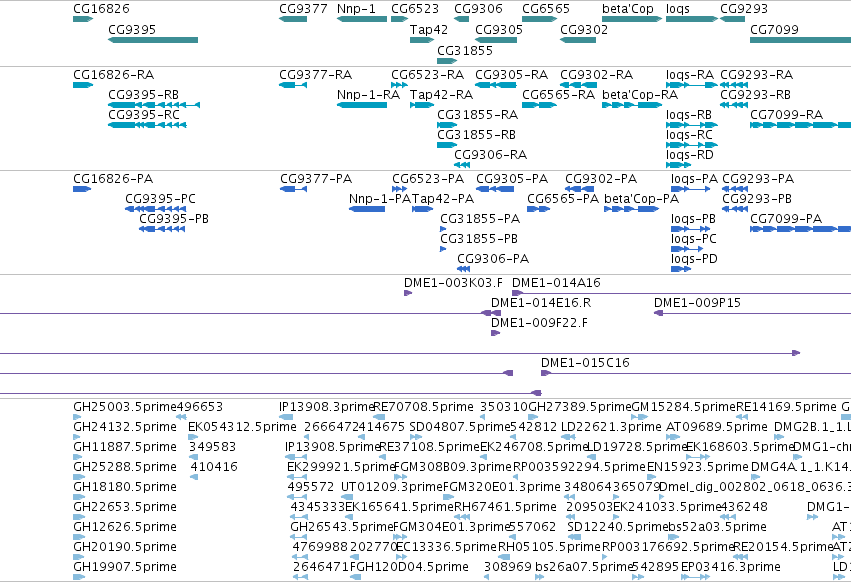
Task: Click the DME1-014A16 clone feature
Action: tap(682, 293)
